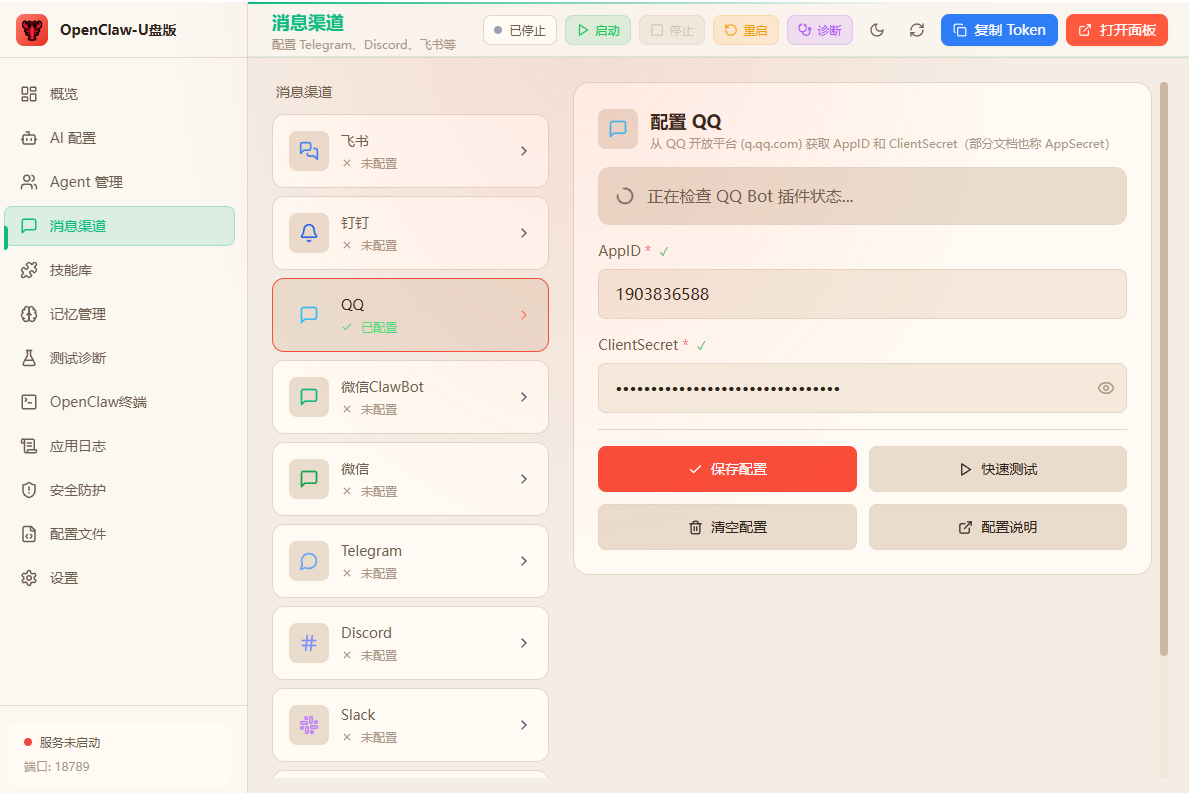
Task: Expand 钉钉 row chevron
Action: 524,233
